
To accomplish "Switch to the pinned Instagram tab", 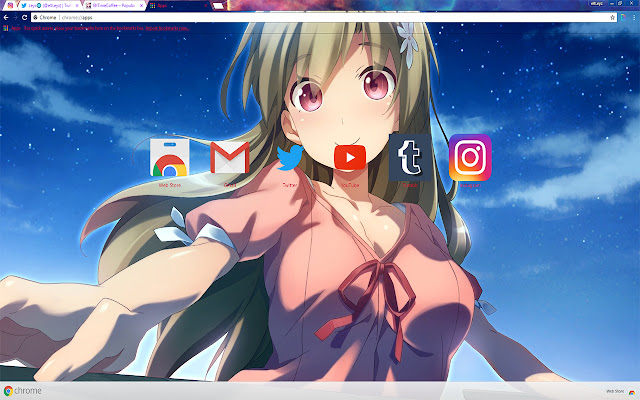I will tap(10, 5).
